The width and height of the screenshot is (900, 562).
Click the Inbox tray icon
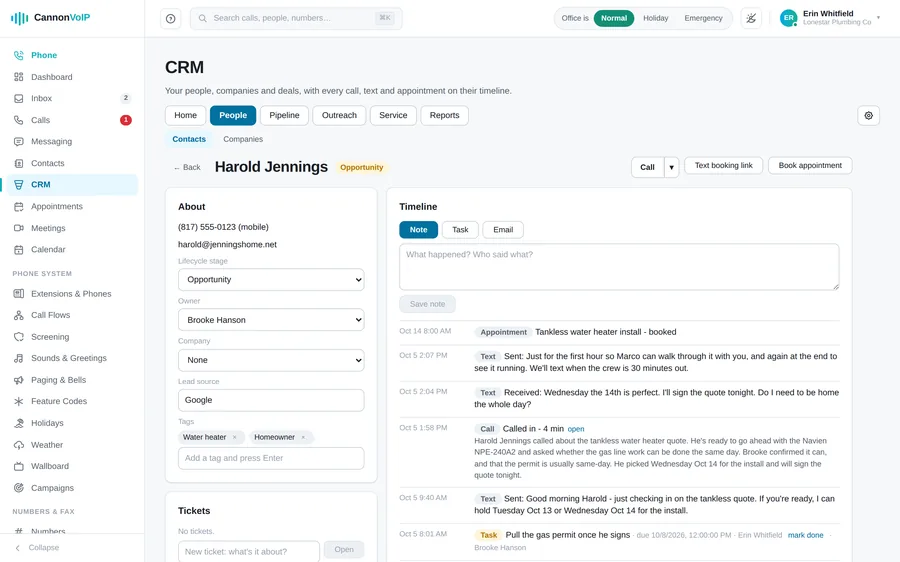(19, 98)
